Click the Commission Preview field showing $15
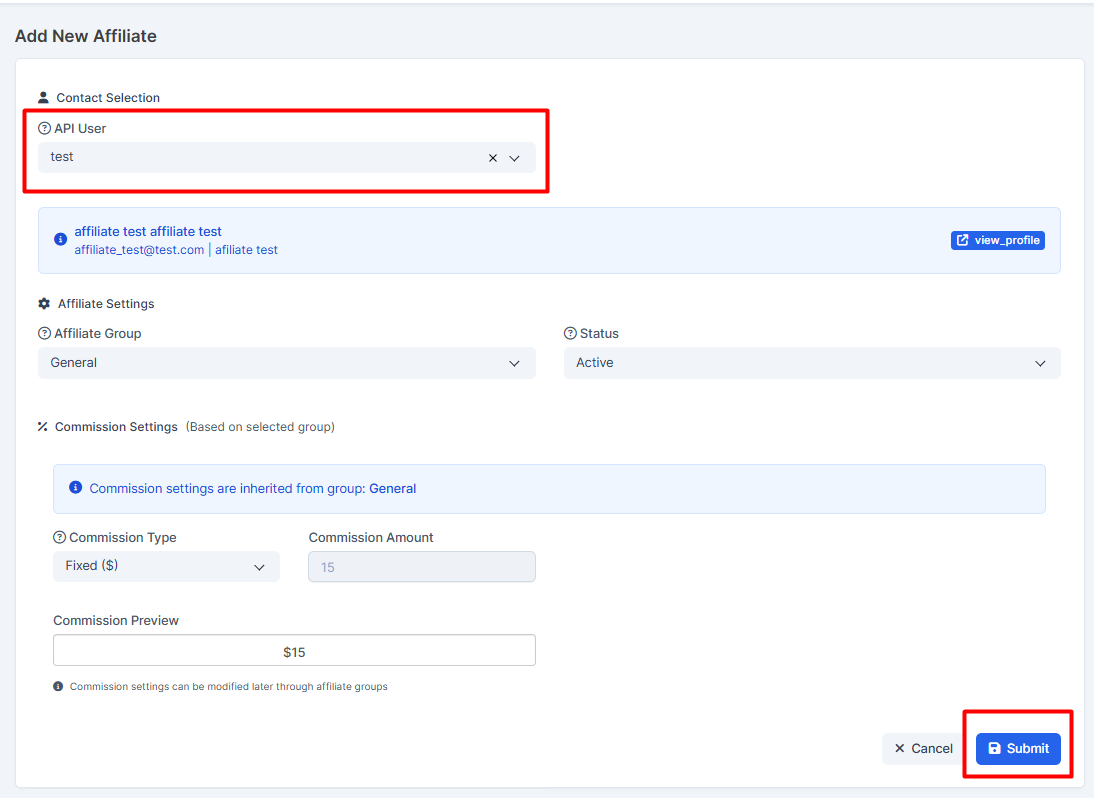The image size is (1094, 798). (294, 651)
